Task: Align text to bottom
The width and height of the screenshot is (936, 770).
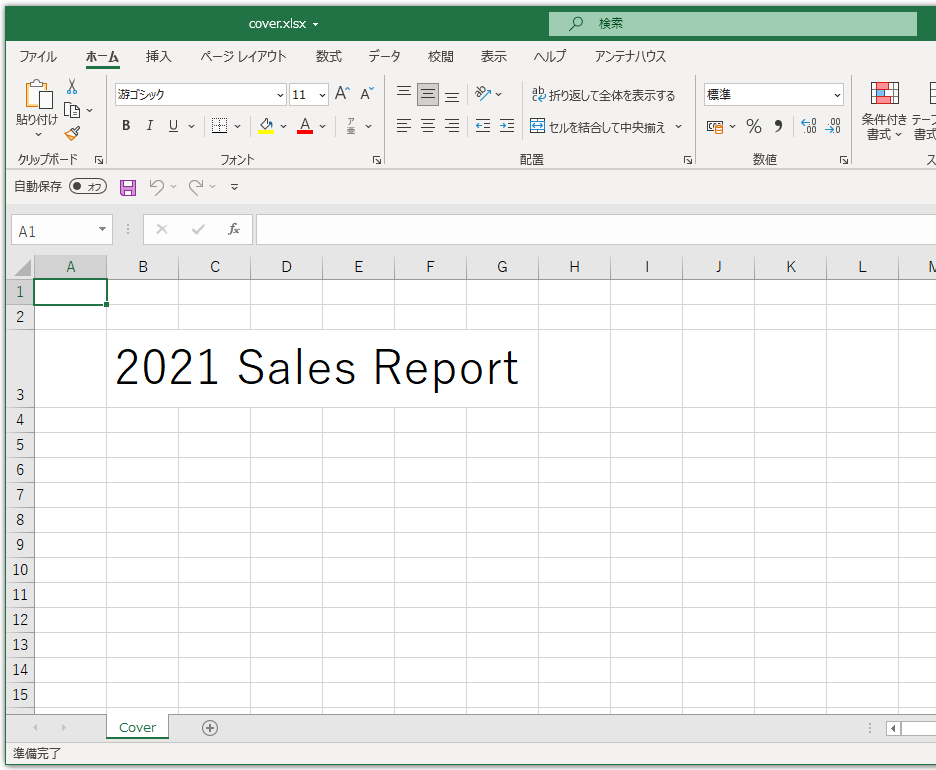Action: point(452,95)
